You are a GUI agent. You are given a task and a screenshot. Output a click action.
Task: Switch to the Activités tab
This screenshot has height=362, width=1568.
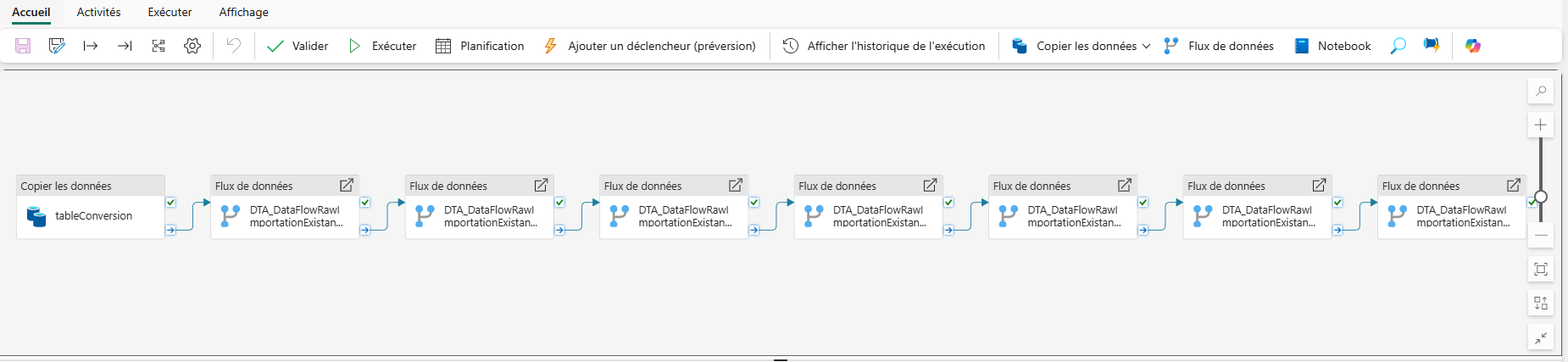(98, 12)
